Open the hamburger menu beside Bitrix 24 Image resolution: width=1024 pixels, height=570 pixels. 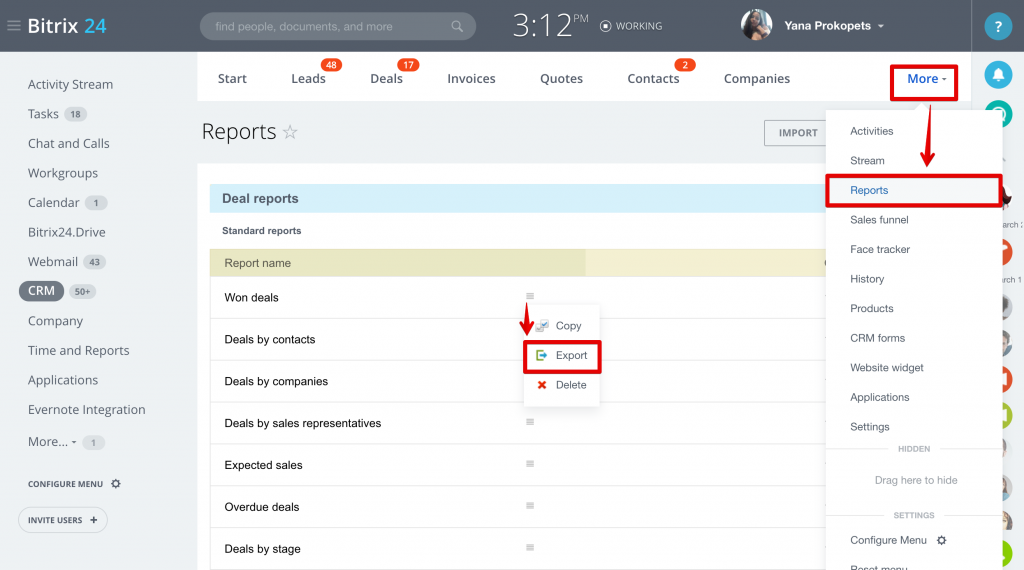click(14, 26)
